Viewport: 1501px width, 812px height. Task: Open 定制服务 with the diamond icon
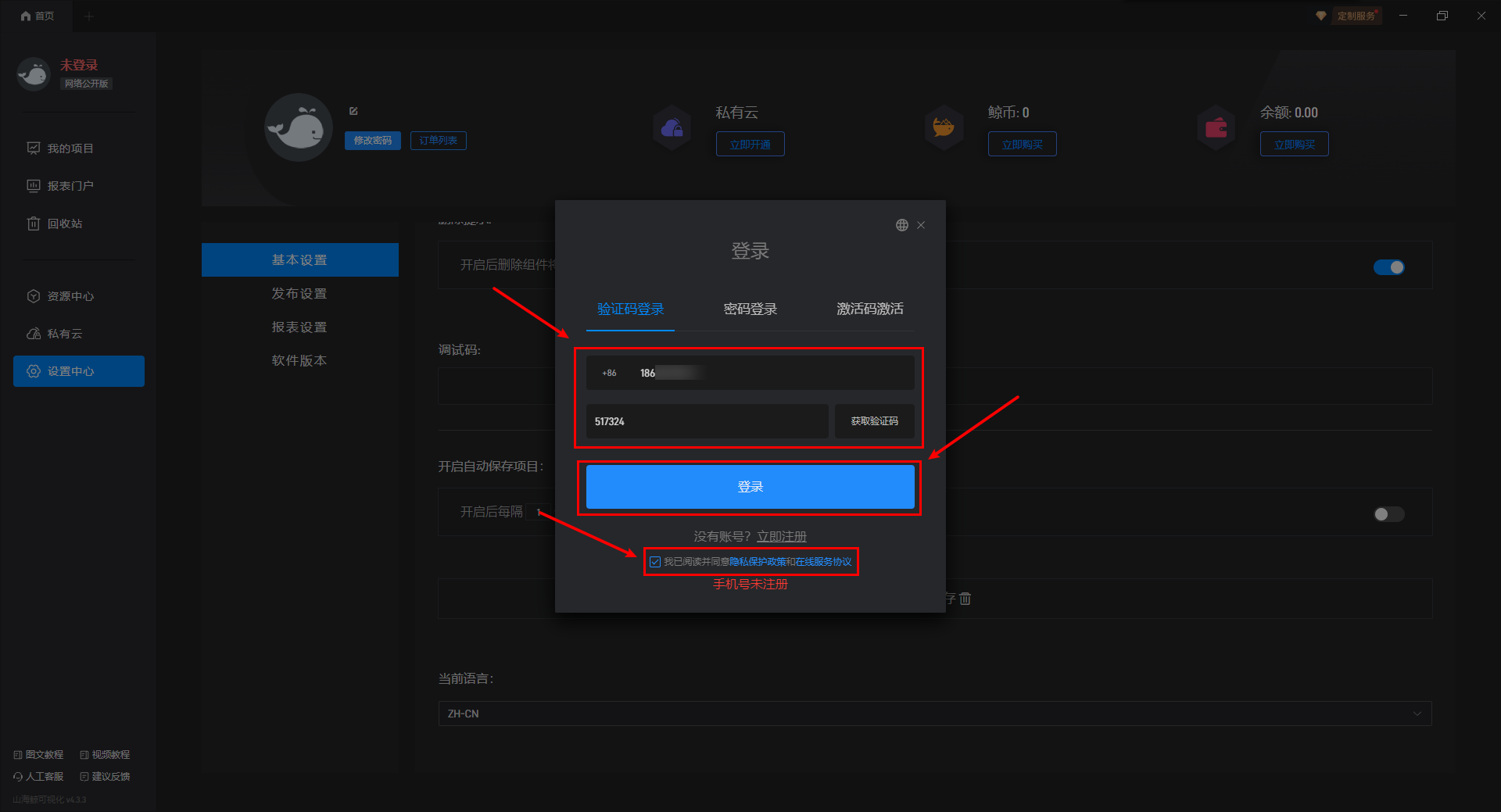(x=1349, y=16)
